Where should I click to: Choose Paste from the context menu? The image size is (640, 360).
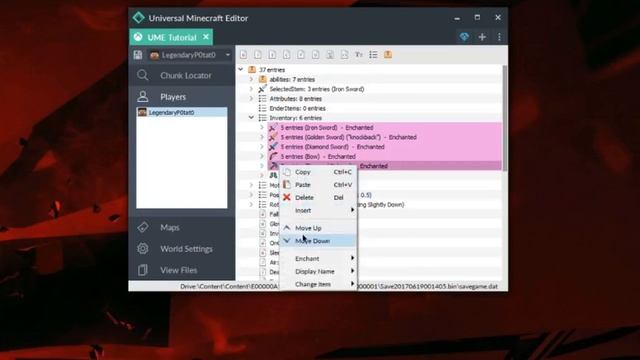coord(318,185)
